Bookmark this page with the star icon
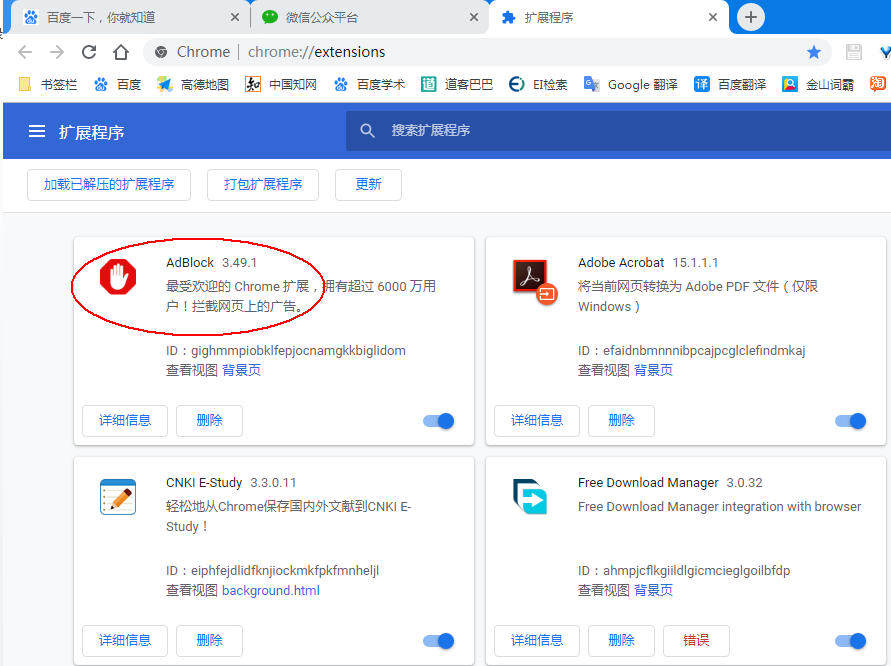The image size is (891, 666). [814, 52]
